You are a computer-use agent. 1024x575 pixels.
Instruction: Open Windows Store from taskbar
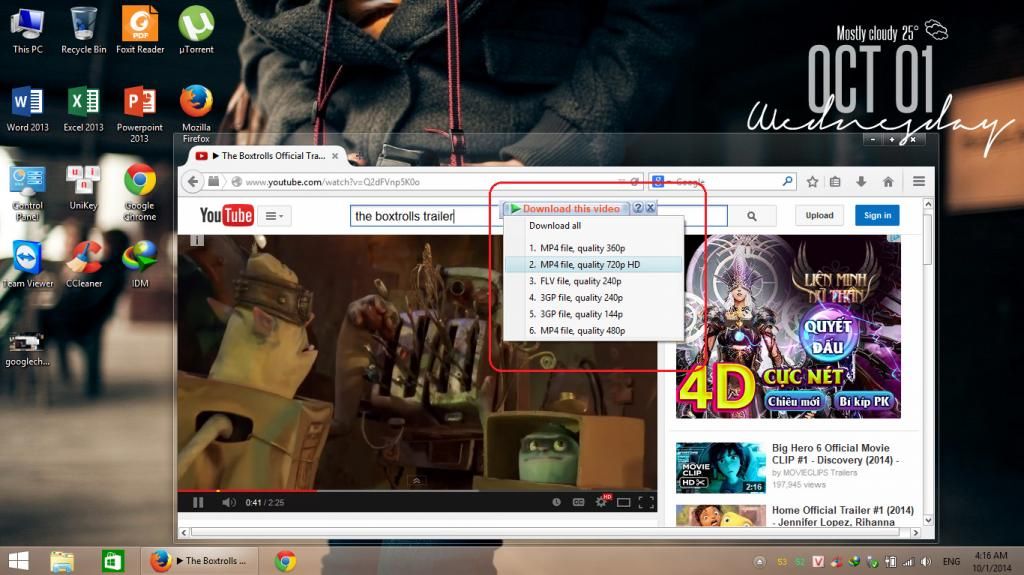(x=112, y=561)
